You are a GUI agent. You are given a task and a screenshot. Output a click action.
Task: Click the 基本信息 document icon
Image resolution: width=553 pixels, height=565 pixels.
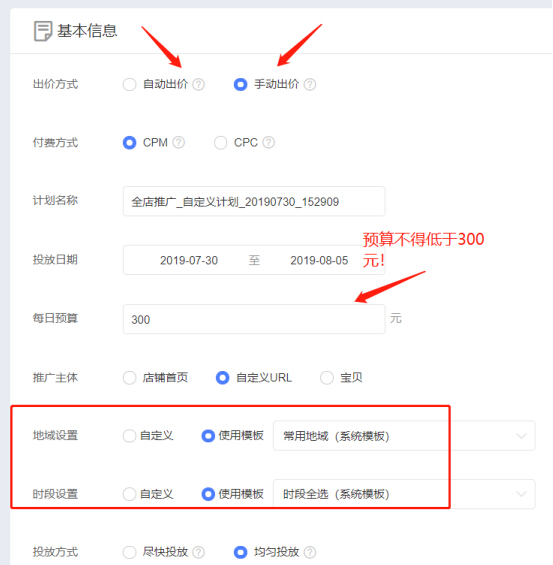pos(43,31)
